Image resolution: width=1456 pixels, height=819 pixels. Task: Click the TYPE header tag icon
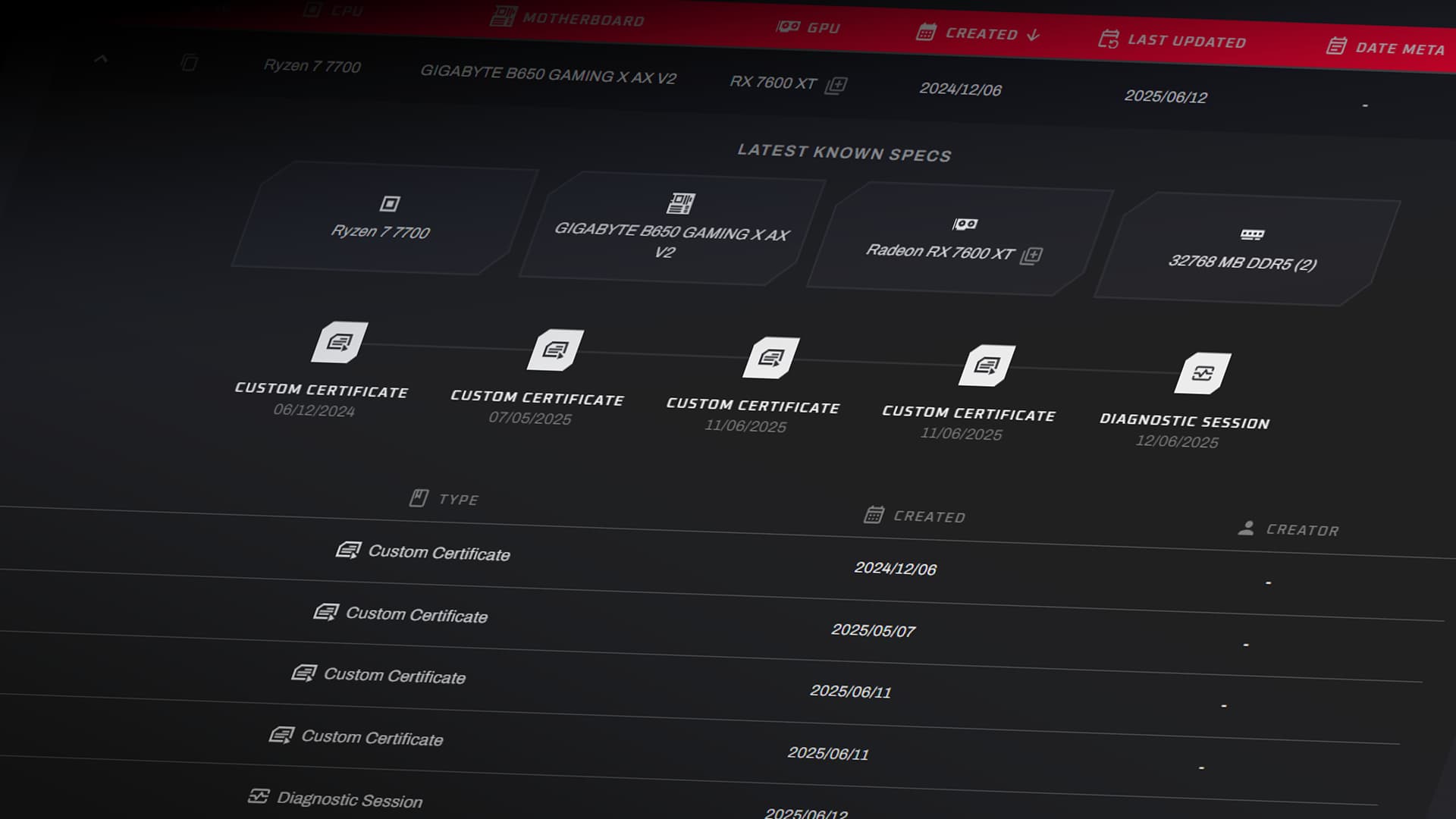point(419,497)
